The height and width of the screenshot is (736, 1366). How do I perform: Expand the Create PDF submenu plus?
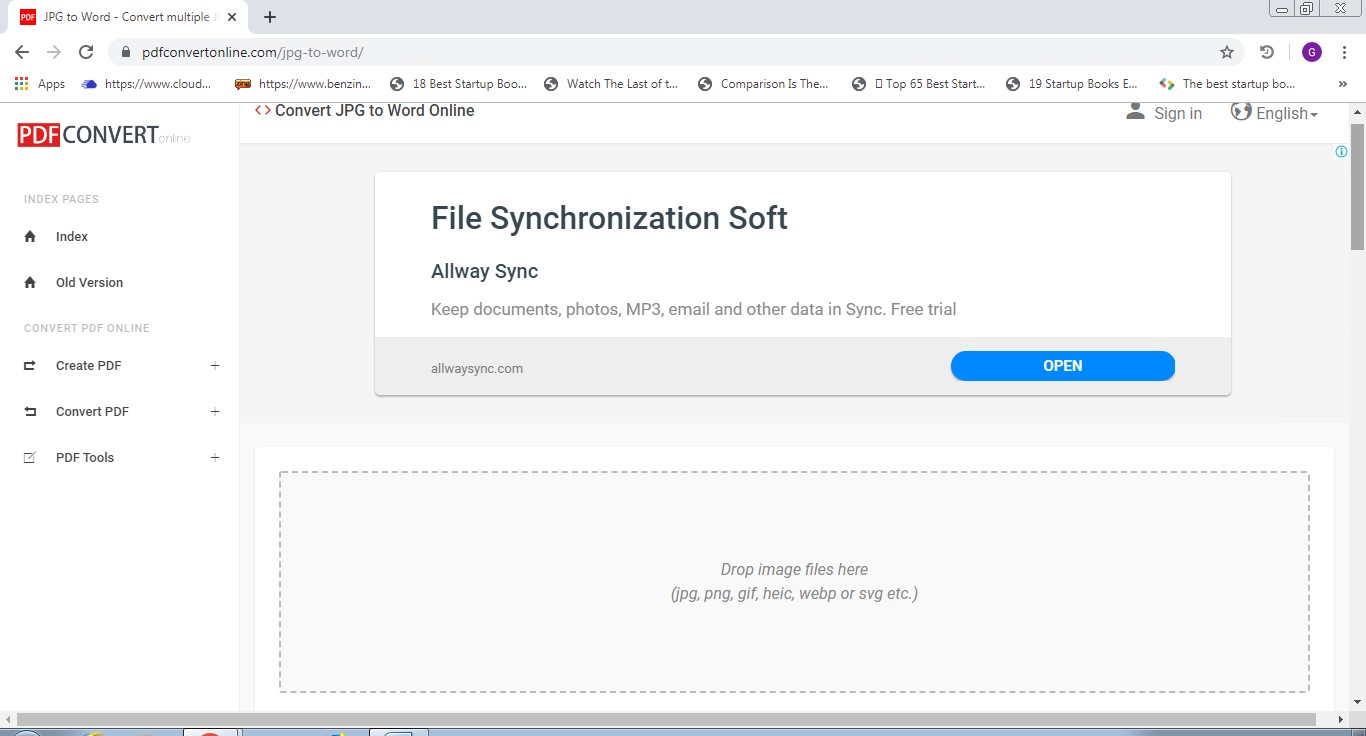tap(215, 366)
